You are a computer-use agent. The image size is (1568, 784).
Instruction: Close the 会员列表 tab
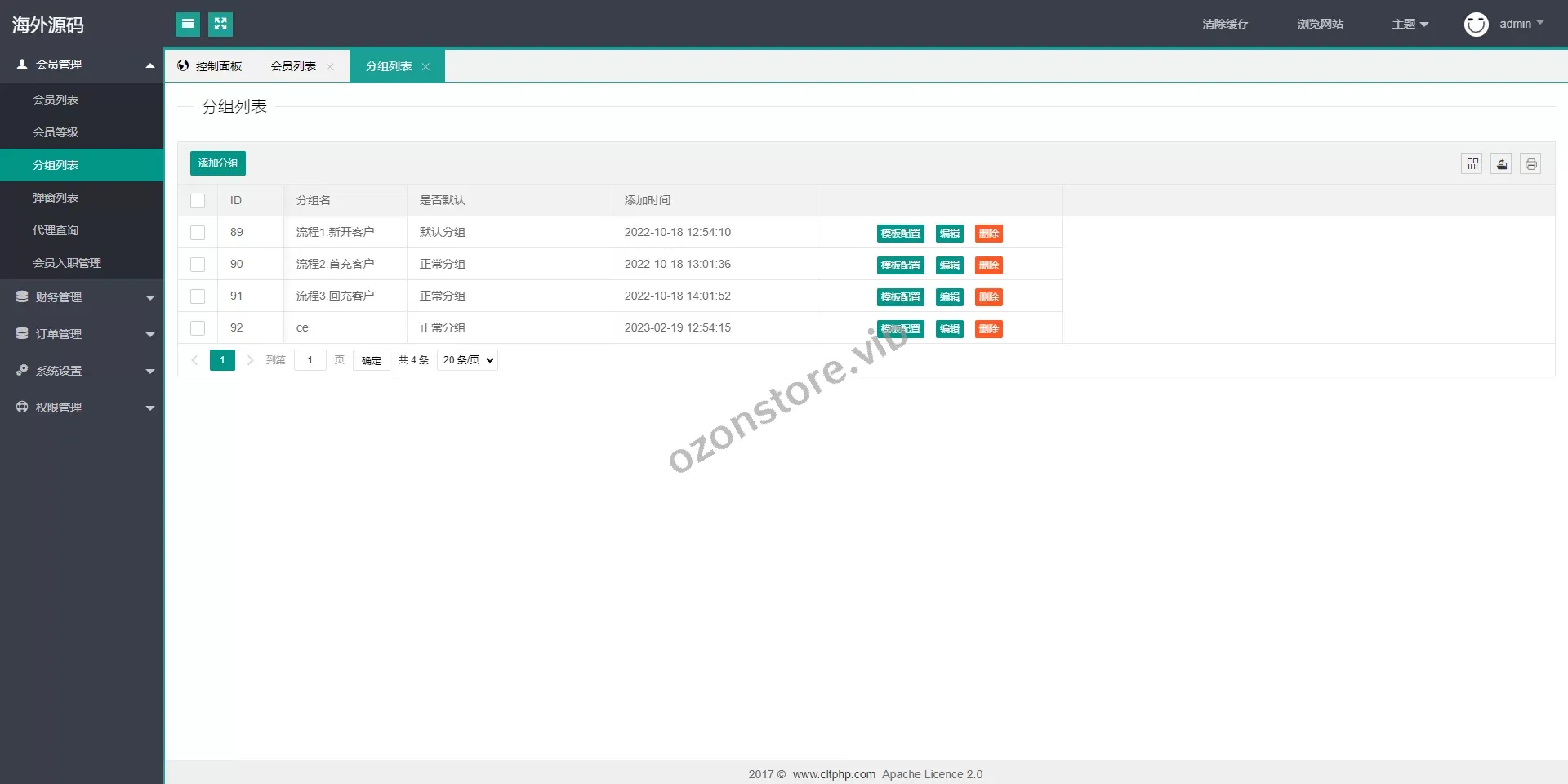coord(330,67)
